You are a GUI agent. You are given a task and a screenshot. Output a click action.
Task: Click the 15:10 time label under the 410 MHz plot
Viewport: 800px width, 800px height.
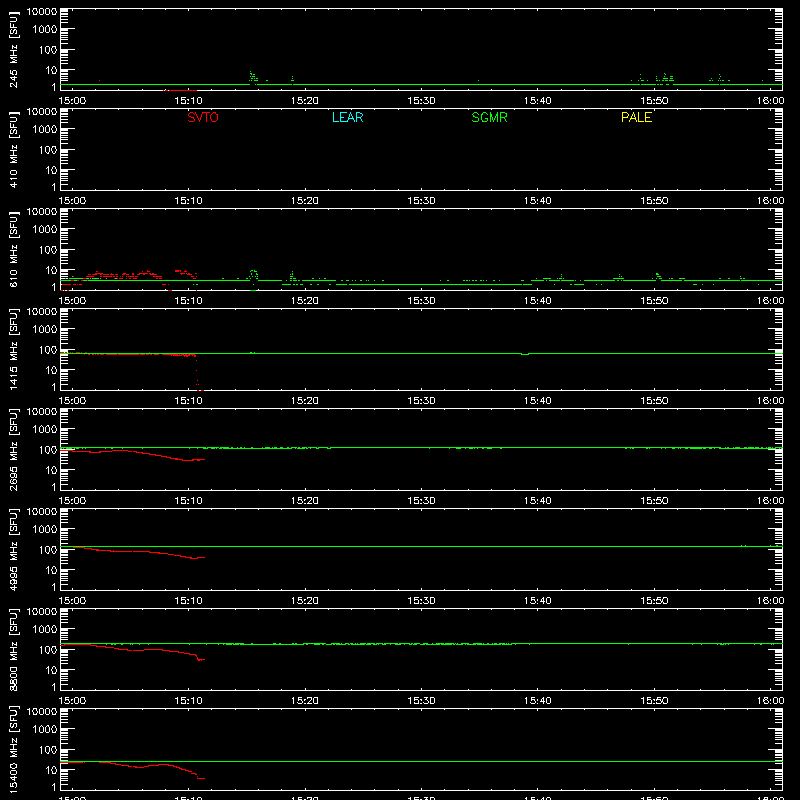point(188,201)
